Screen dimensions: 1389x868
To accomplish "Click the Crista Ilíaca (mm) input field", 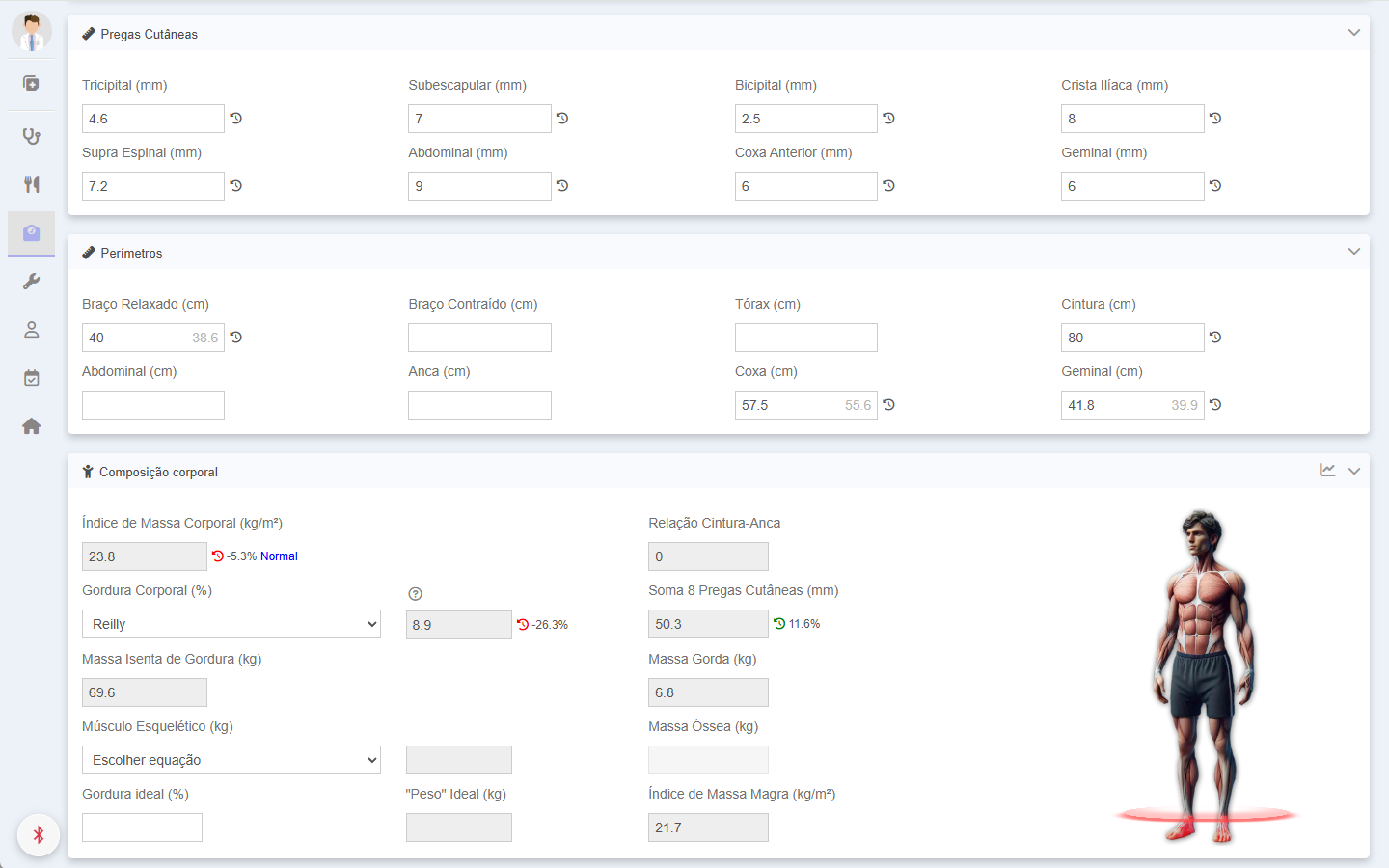I will [x=1132, y=119].
